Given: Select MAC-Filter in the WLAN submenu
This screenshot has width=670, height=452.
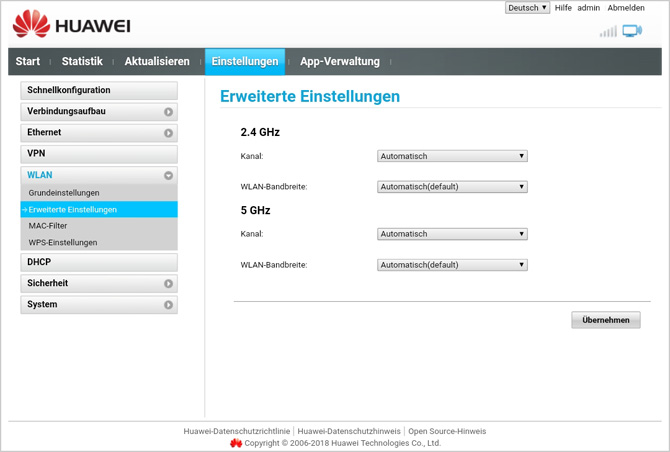Looking at the screenshot, I should (48, 226).
